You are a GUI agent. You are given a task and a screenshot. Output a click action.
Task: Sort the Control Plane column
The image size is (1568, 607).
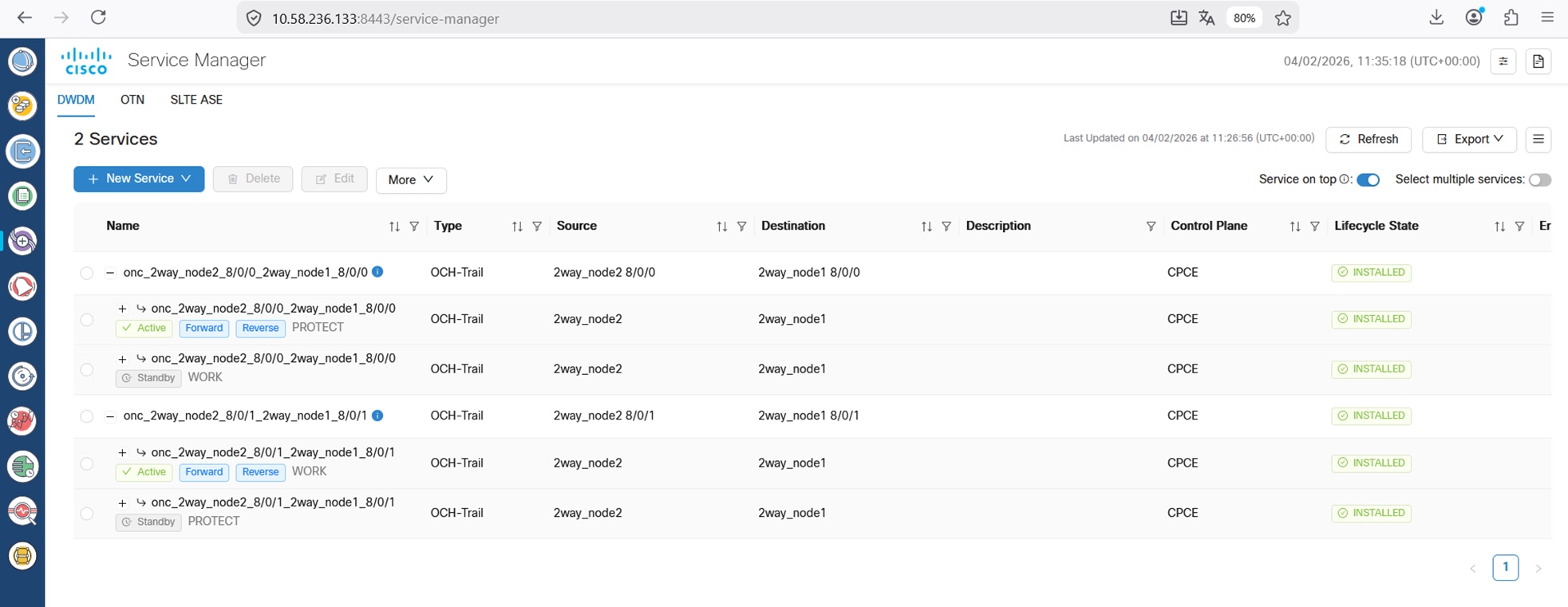tap(1295, 227)
